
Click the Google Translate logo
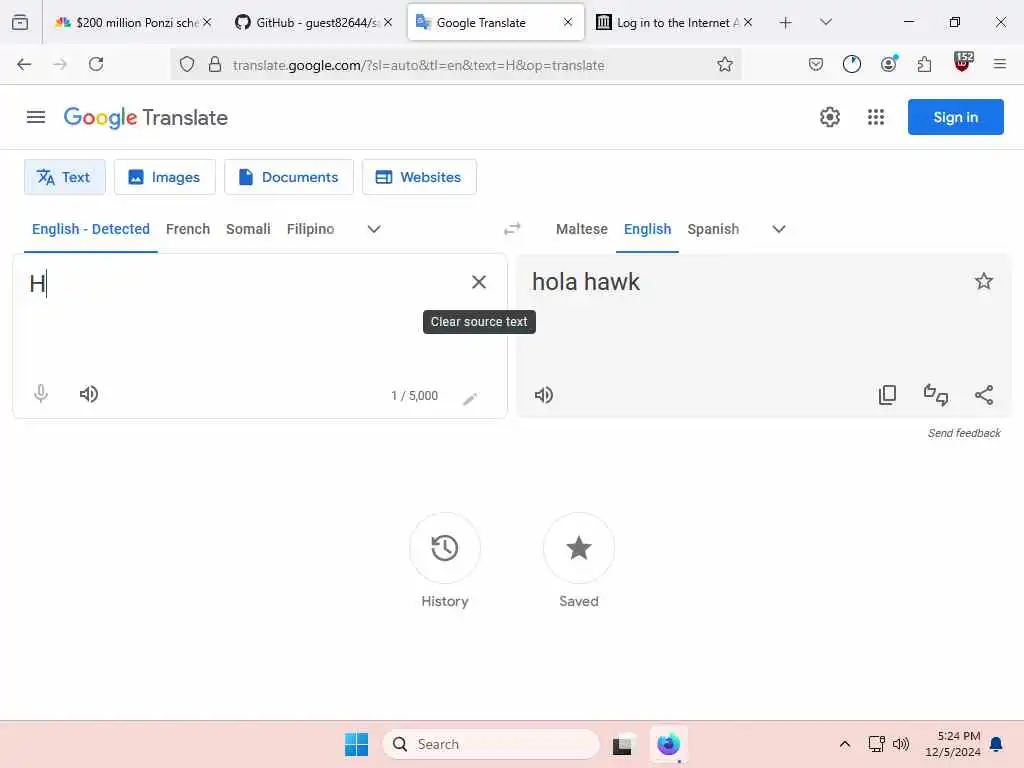(146, 118)
